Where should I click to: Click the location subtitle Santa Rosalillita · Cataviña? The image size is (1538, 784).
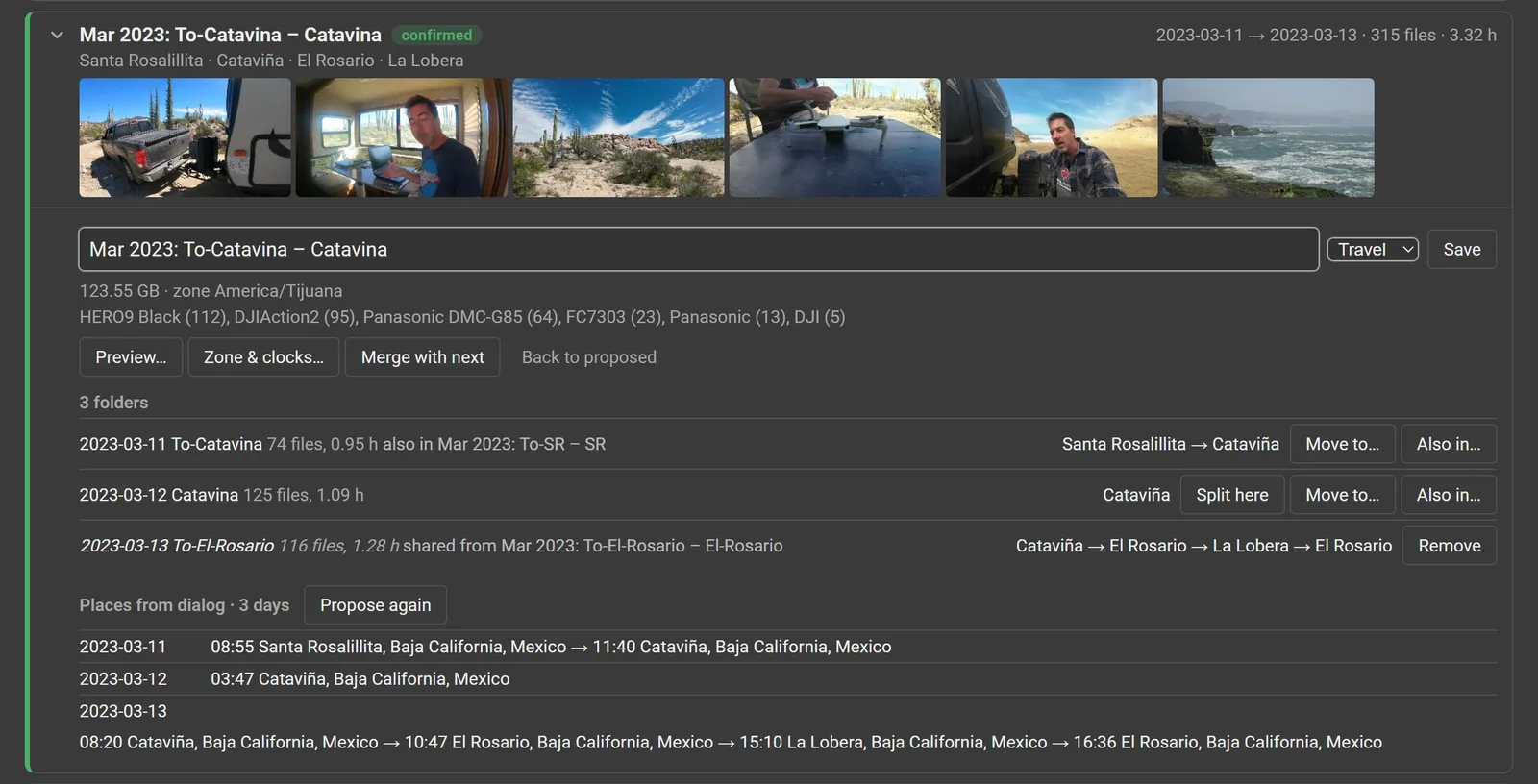271,61
